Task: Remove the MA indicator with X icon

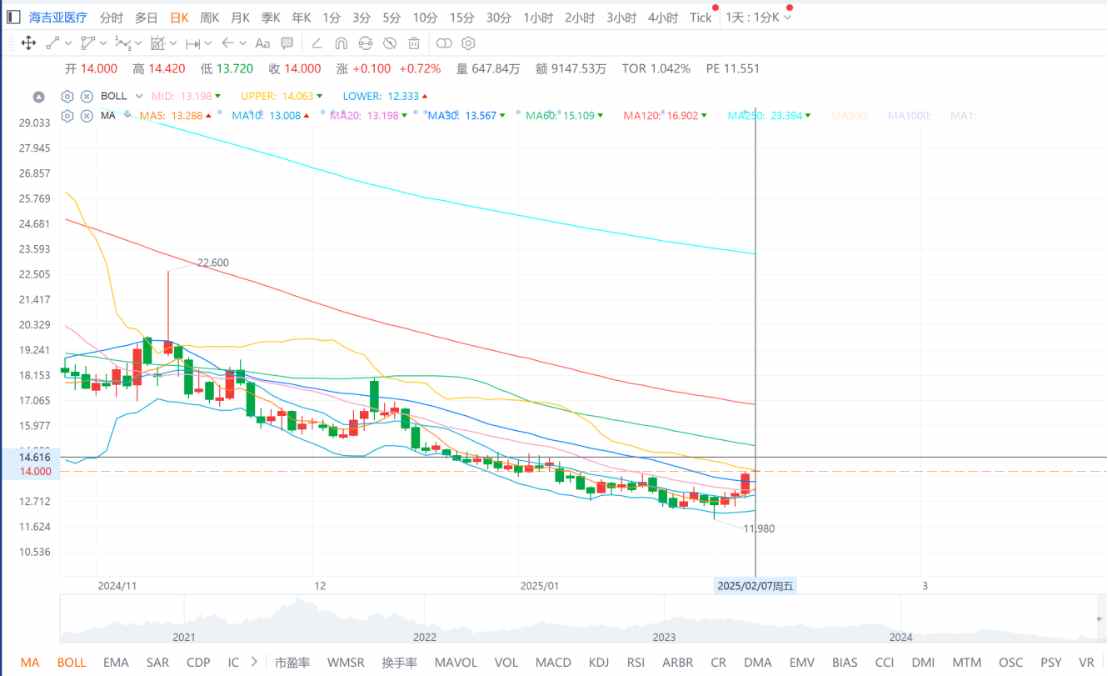Action: [87, 116]
